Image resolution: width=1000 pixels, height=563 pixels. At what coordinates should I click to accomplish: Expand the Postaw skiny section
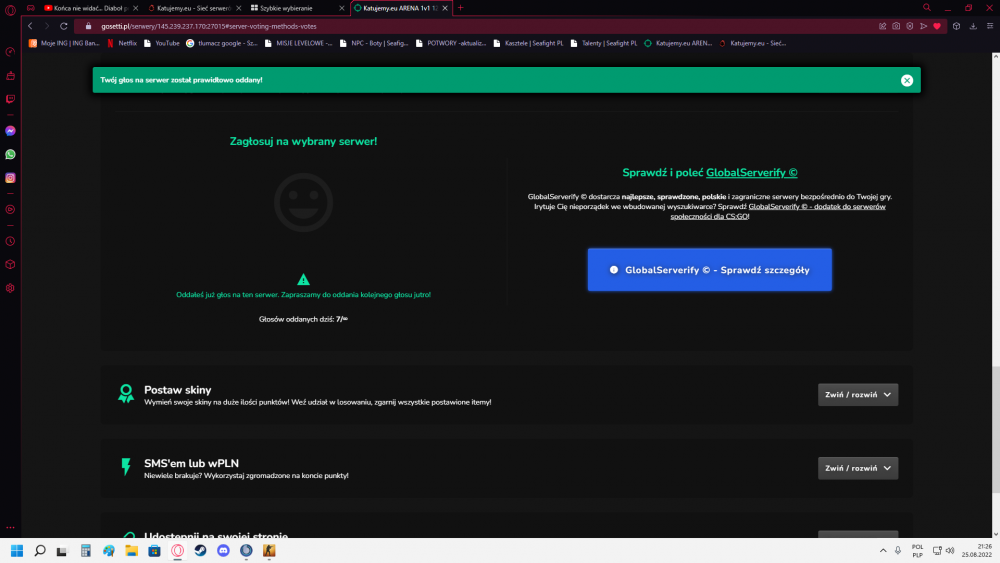858,395
